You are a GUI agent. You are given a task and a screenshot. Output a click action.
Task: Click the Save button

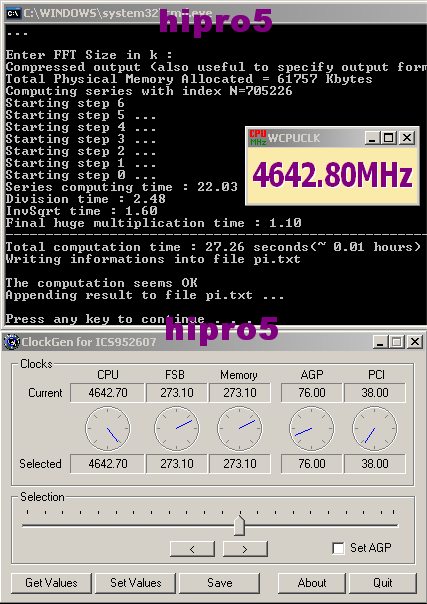point(219,583)
